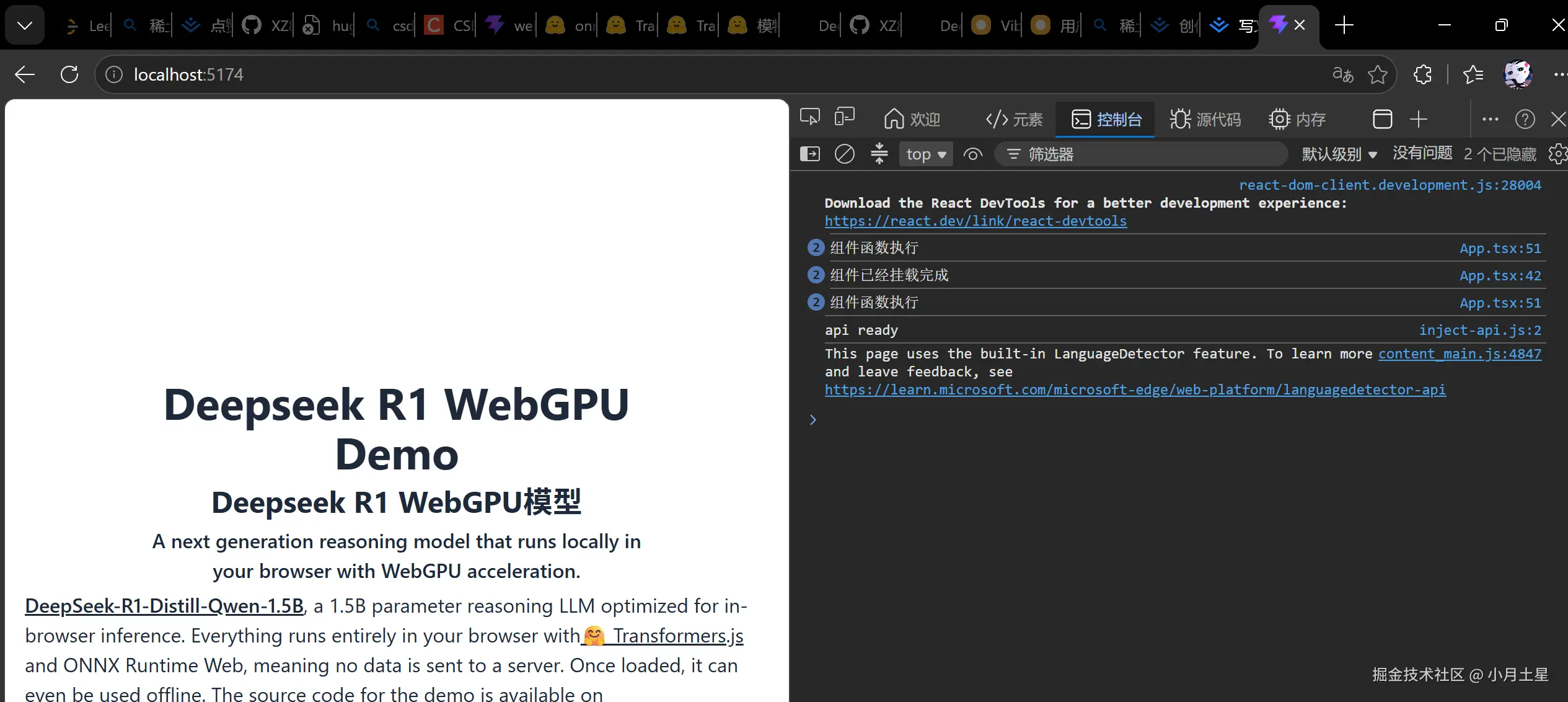Viewport: 1568px width, 702px height.
Task: Click the 没有问题 issues indicator
Action: coord(1422,153)
